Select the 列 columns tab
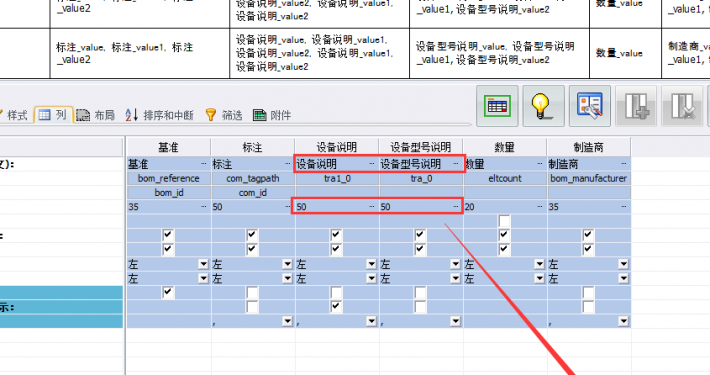Screen dimensions: 710x375 coord(53,115)
